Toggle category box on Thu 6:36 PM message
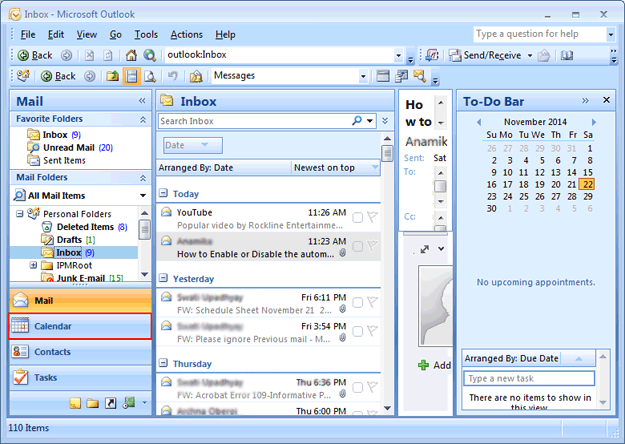The image size is (625, 444). pyautogui.click(x=358, y=388)
